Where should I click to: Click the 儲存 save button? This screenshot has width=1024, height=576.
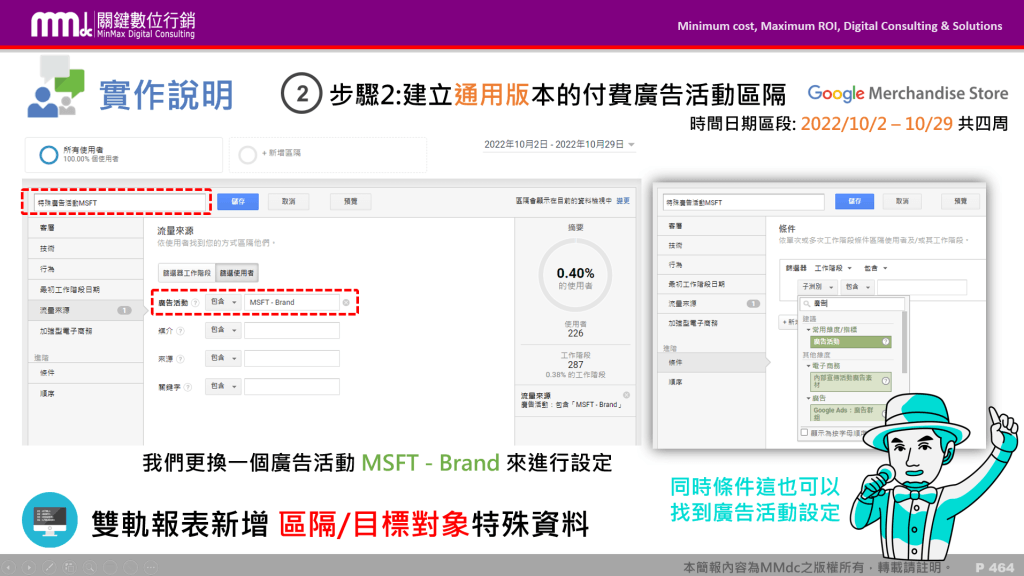pos(237,200)
